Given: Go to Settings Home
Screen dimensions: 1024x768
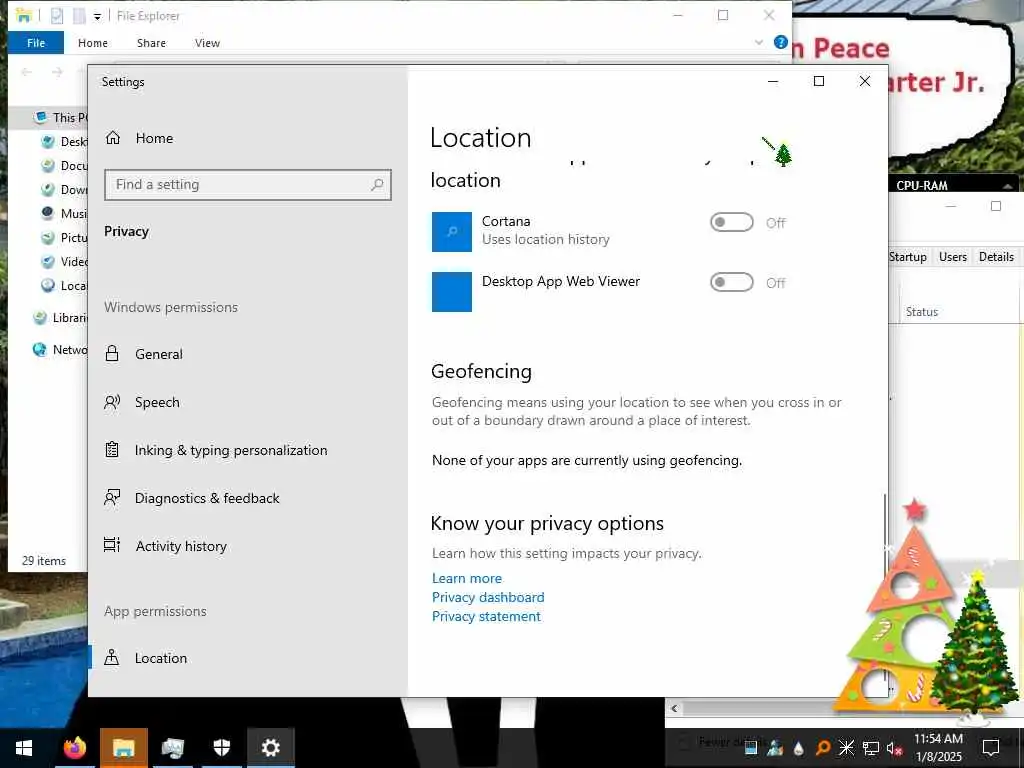Looking at the screenshot, I should 139,138.
